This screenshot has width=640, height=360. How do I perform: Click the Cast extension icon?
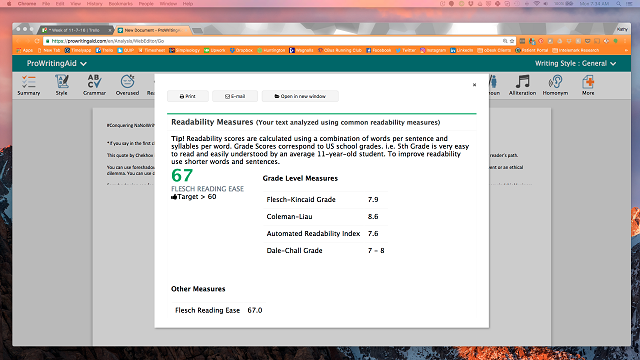click(x=597, y=41)
